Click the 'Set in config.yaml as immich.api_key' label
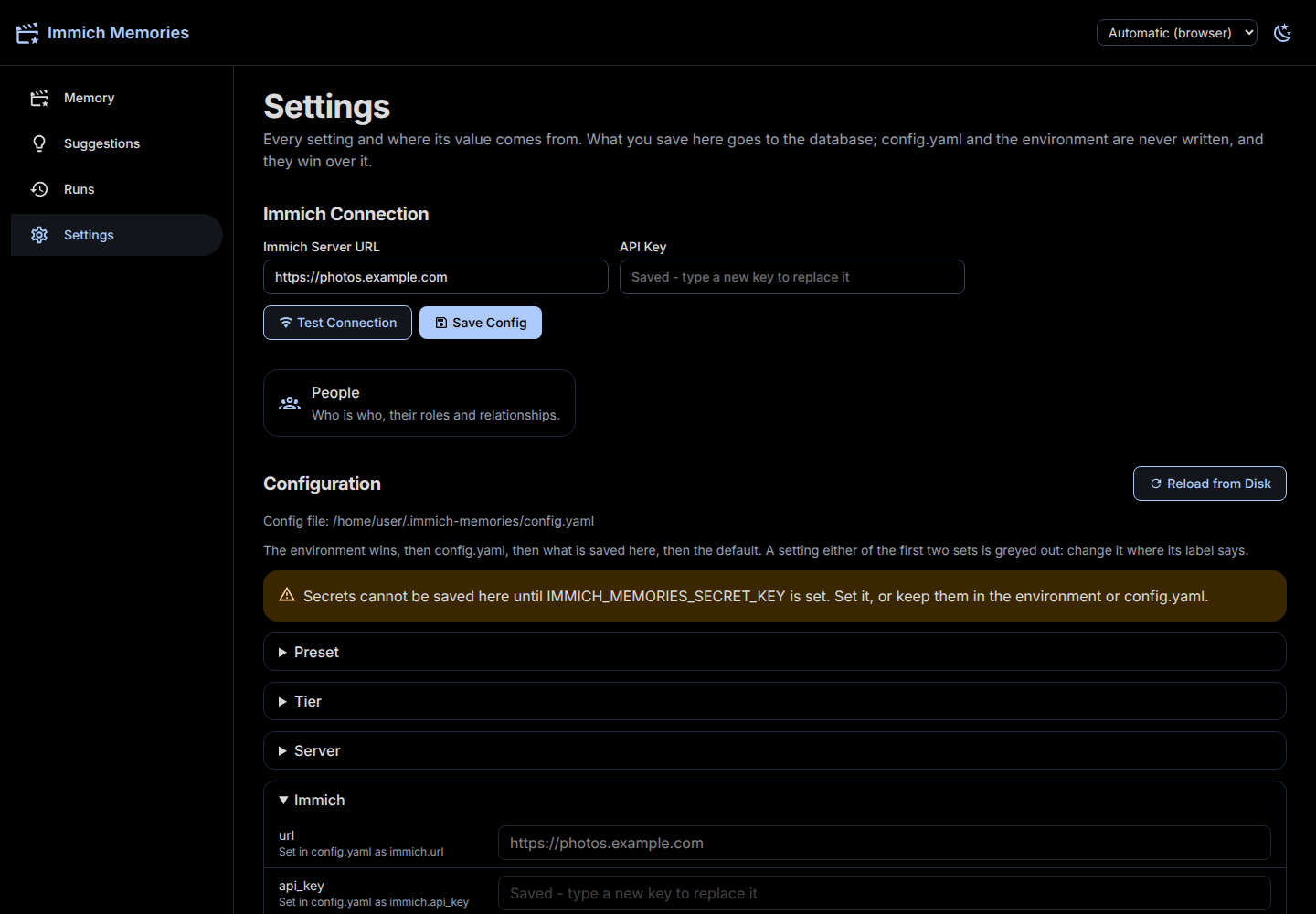The height and width of the screenshot is (914, 1316). (374, 902)
